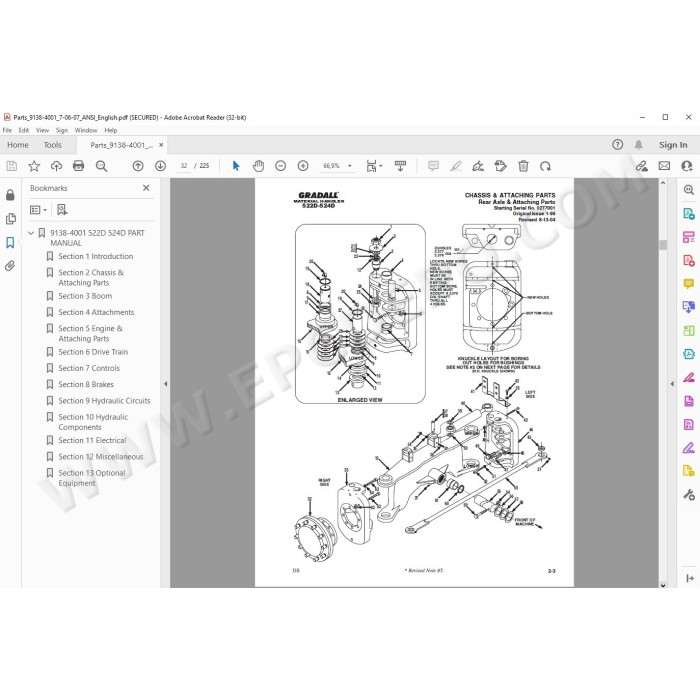Collapse the 9138-4001 522D 524D bookmark tree
Image resolution: width=700 pixels, height=700 pixels.
click(x=31, y=233)
